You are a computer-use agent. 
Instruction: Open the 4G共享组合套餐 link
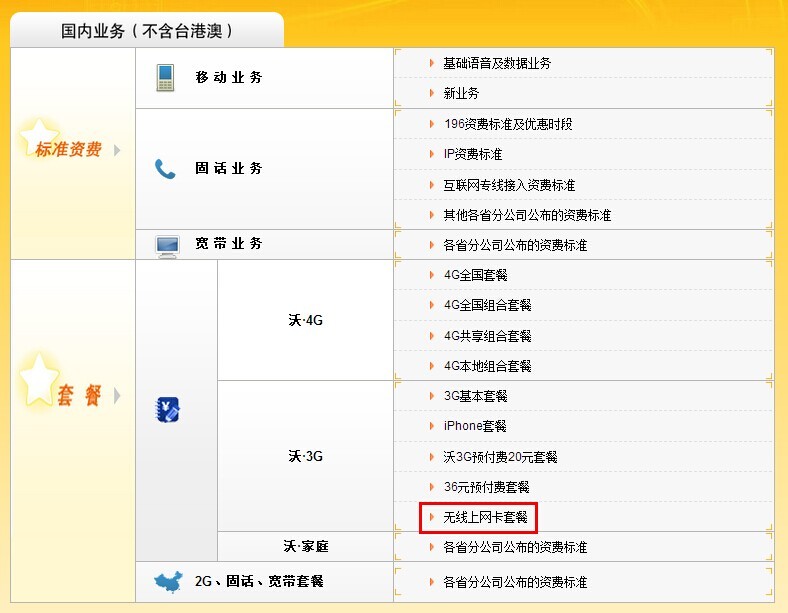click(x=487, y=336)
